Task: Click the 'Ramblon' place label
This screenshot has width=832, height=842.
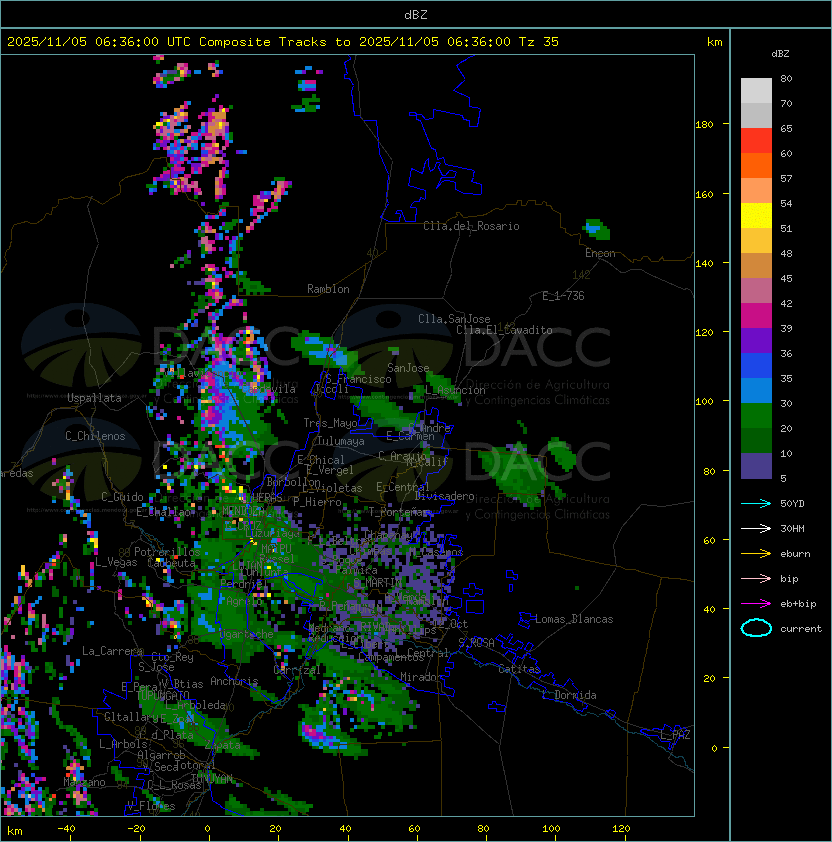Action: pos(328,289)
